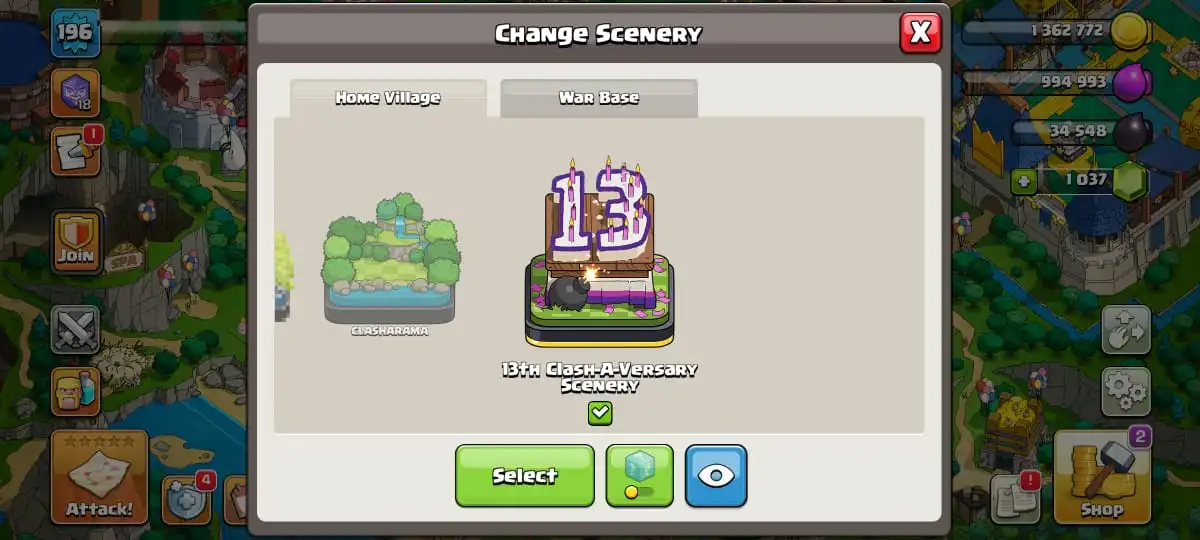The height and width of the screenshot is (540, 1200).
Task: Open the notes icon beside Shop
Action: pos(1014,498)
